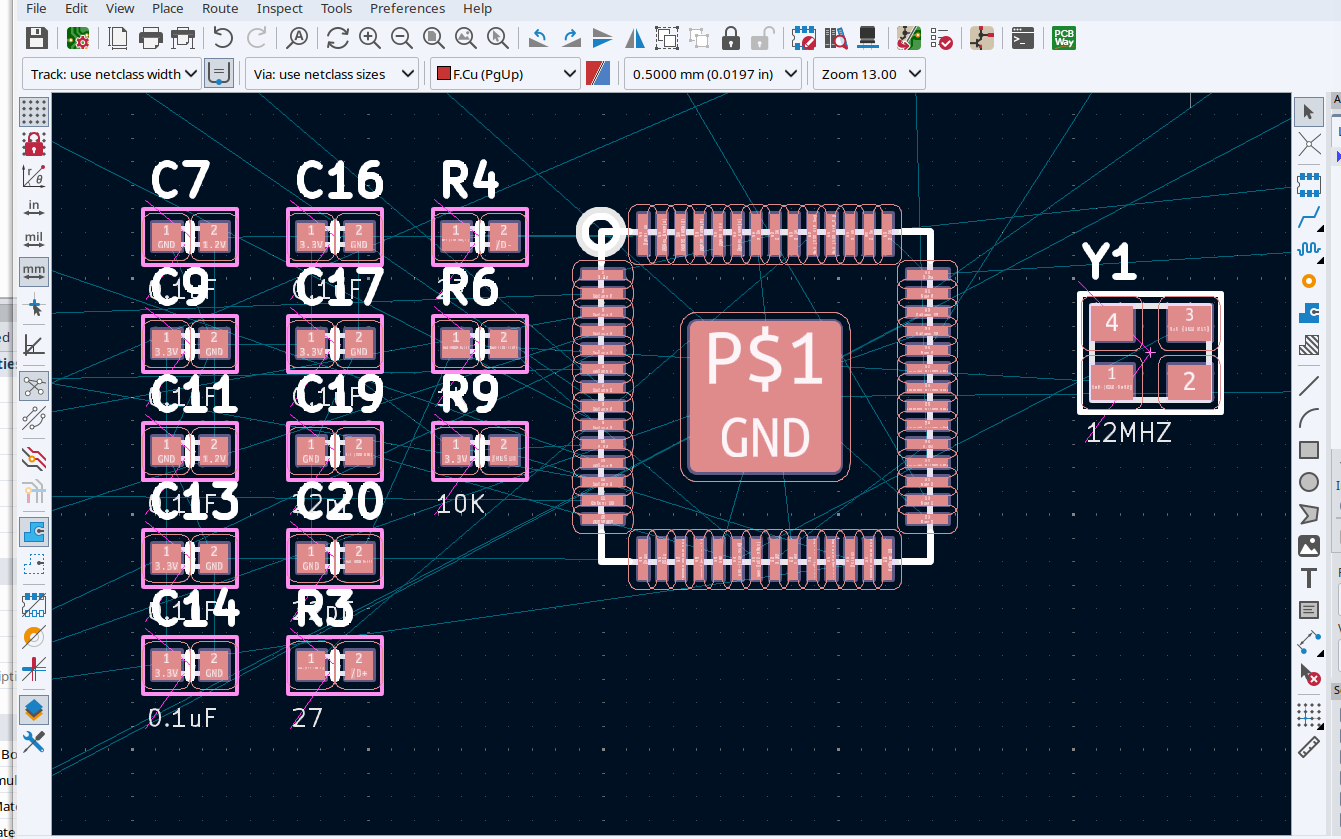The width and height of the screenshot is (1341, 839).
Task: Undo the last edit
Action: click(223, 39)
